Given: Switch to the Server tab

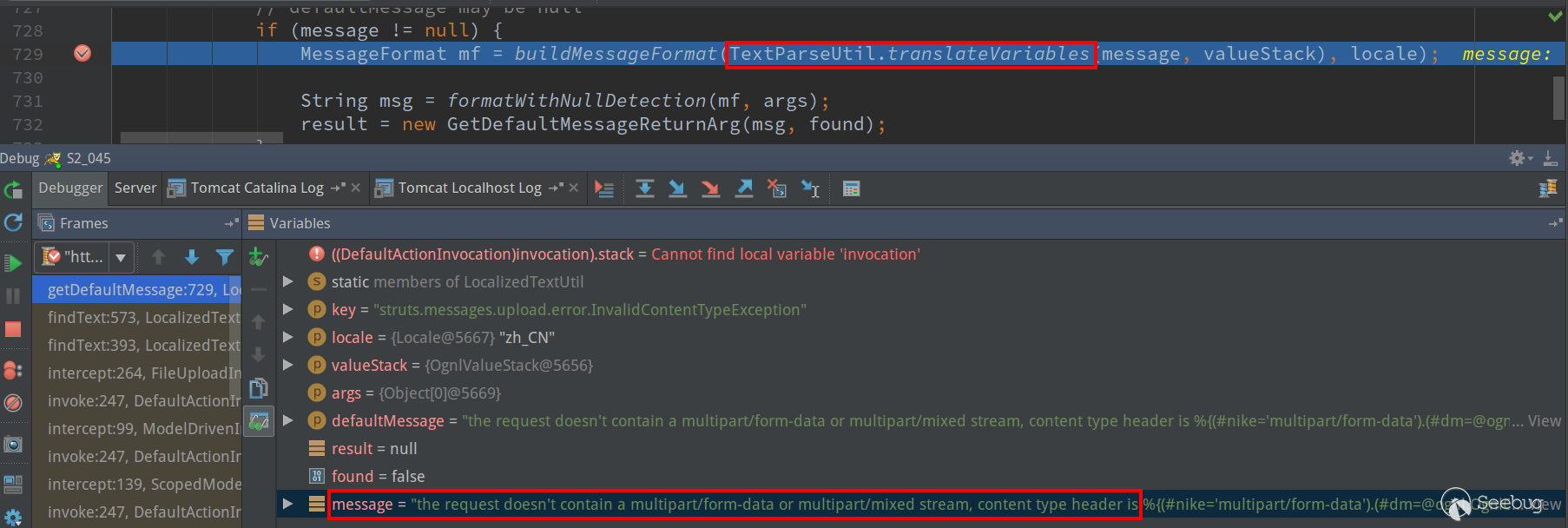Looking at the screenshot, I should tap(135, 188).
